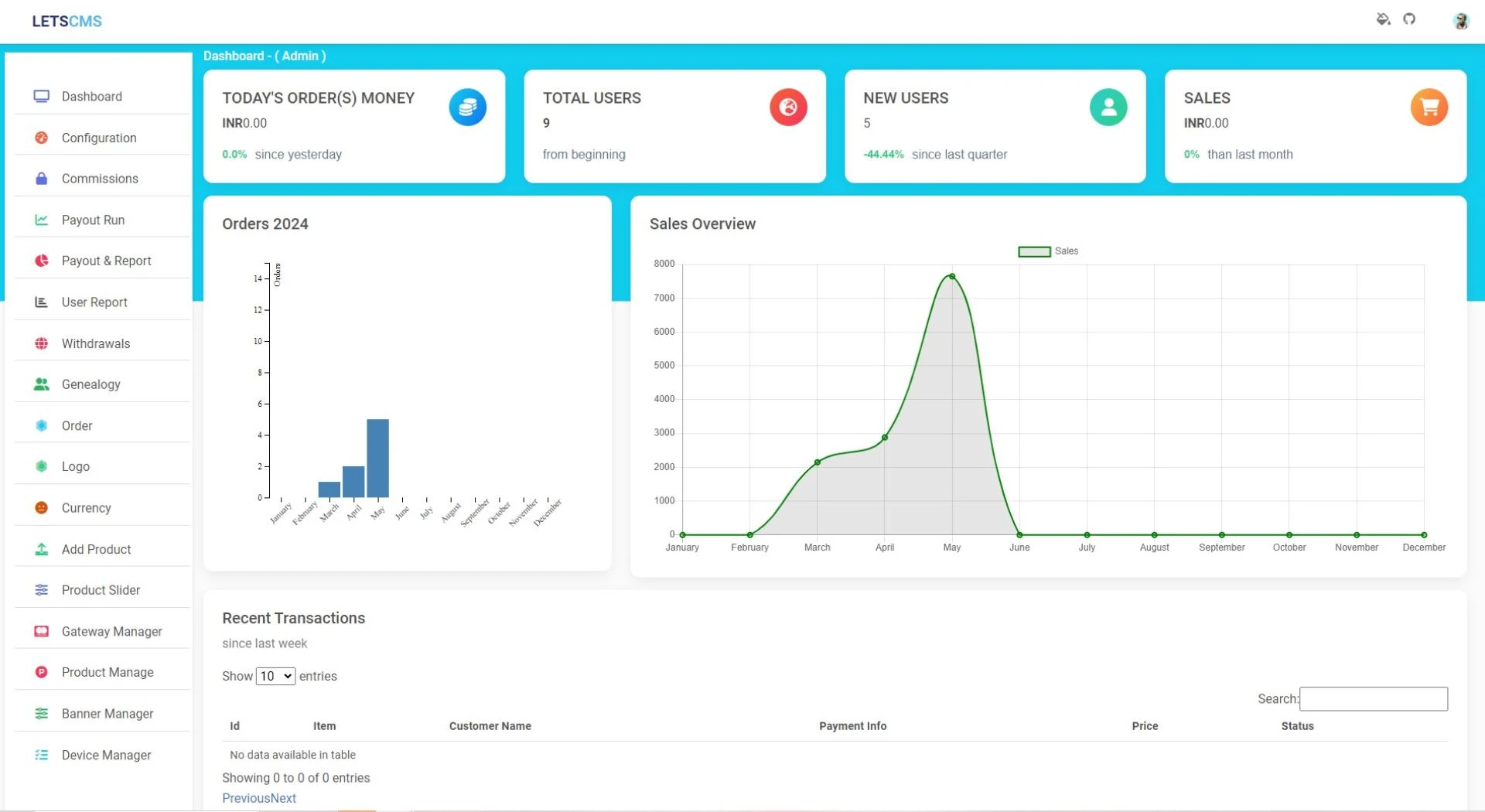Open the paint bucket icon in the header
Viewport: 1485px width, 812px height.
pos(1383,19)
